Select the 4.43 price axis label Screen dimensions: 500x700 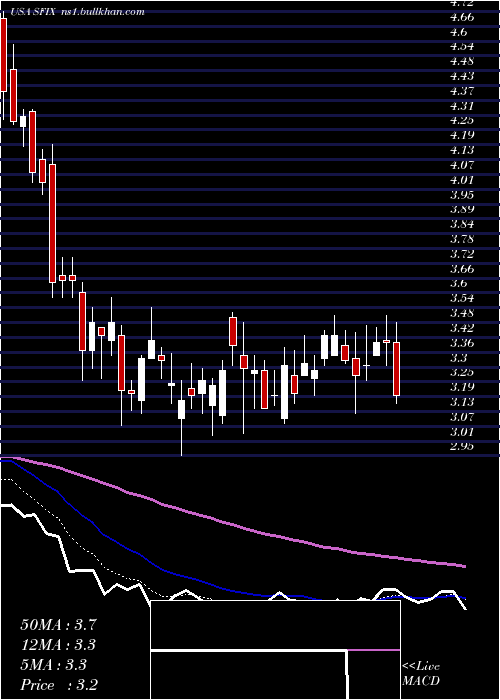coord(461,76)
